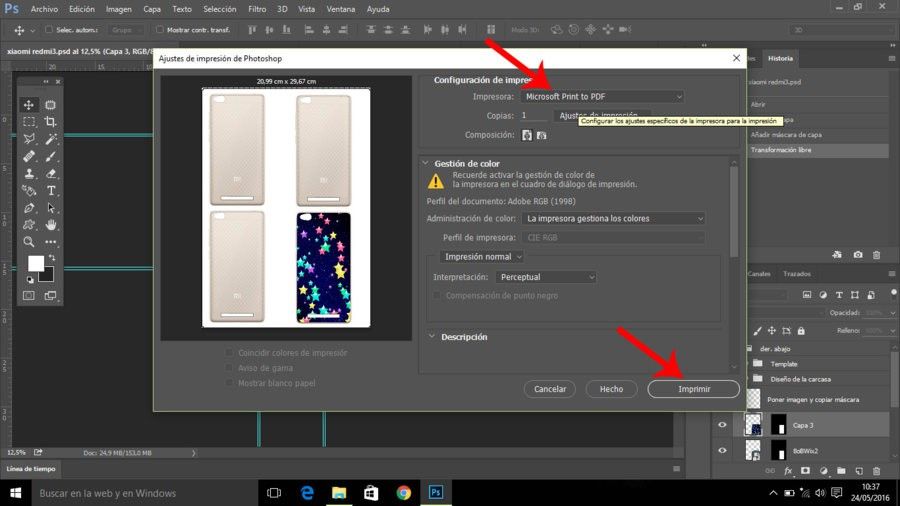Add layer mask icon in Layers panel
Viewport: 900px width, 506px height.
pyautogui.click(x=805, y=471)
